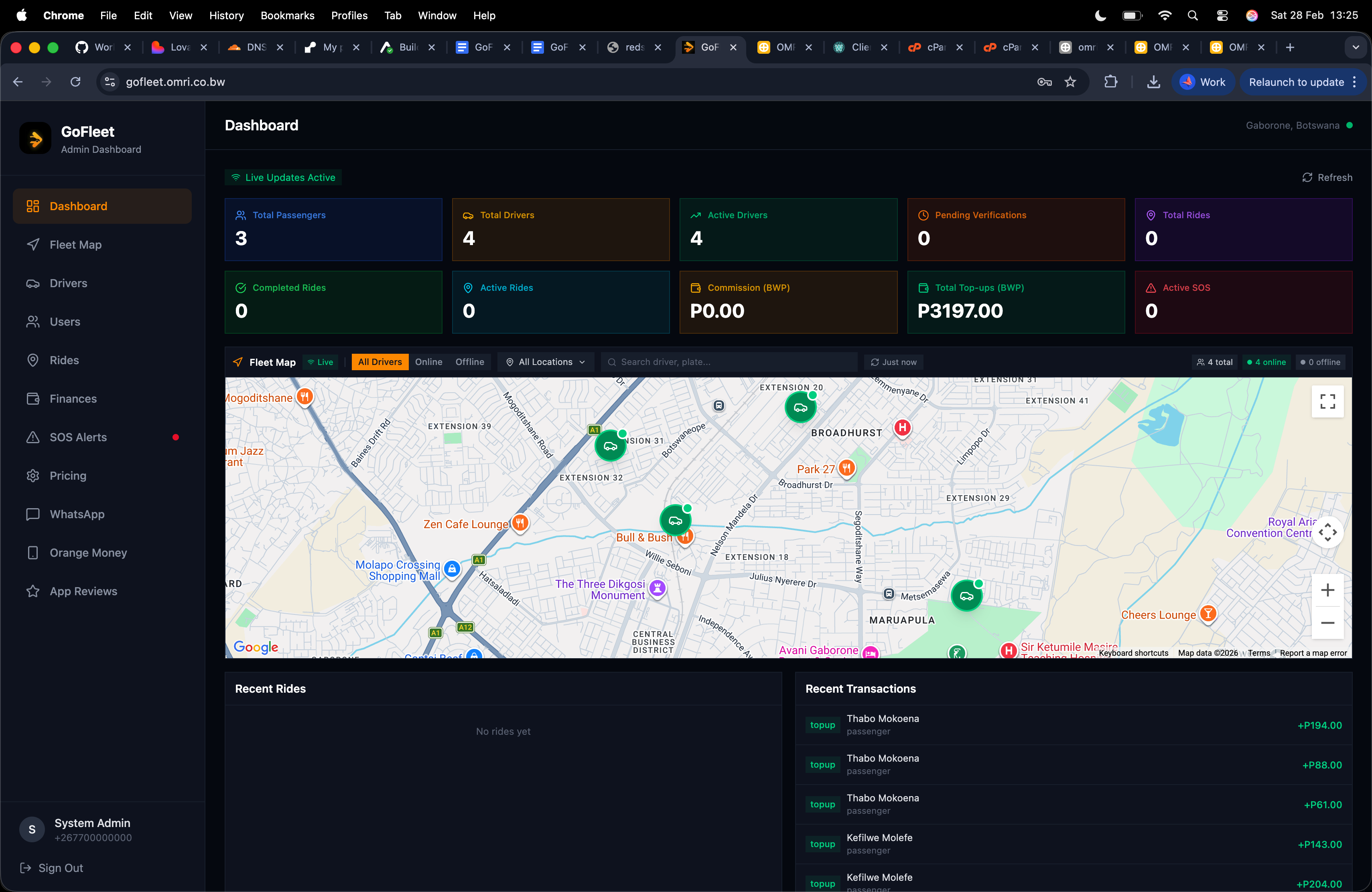
Task: Click the Kefilwe Molefe +P143.00 transaction
Action: click(x=1074, y=844)
